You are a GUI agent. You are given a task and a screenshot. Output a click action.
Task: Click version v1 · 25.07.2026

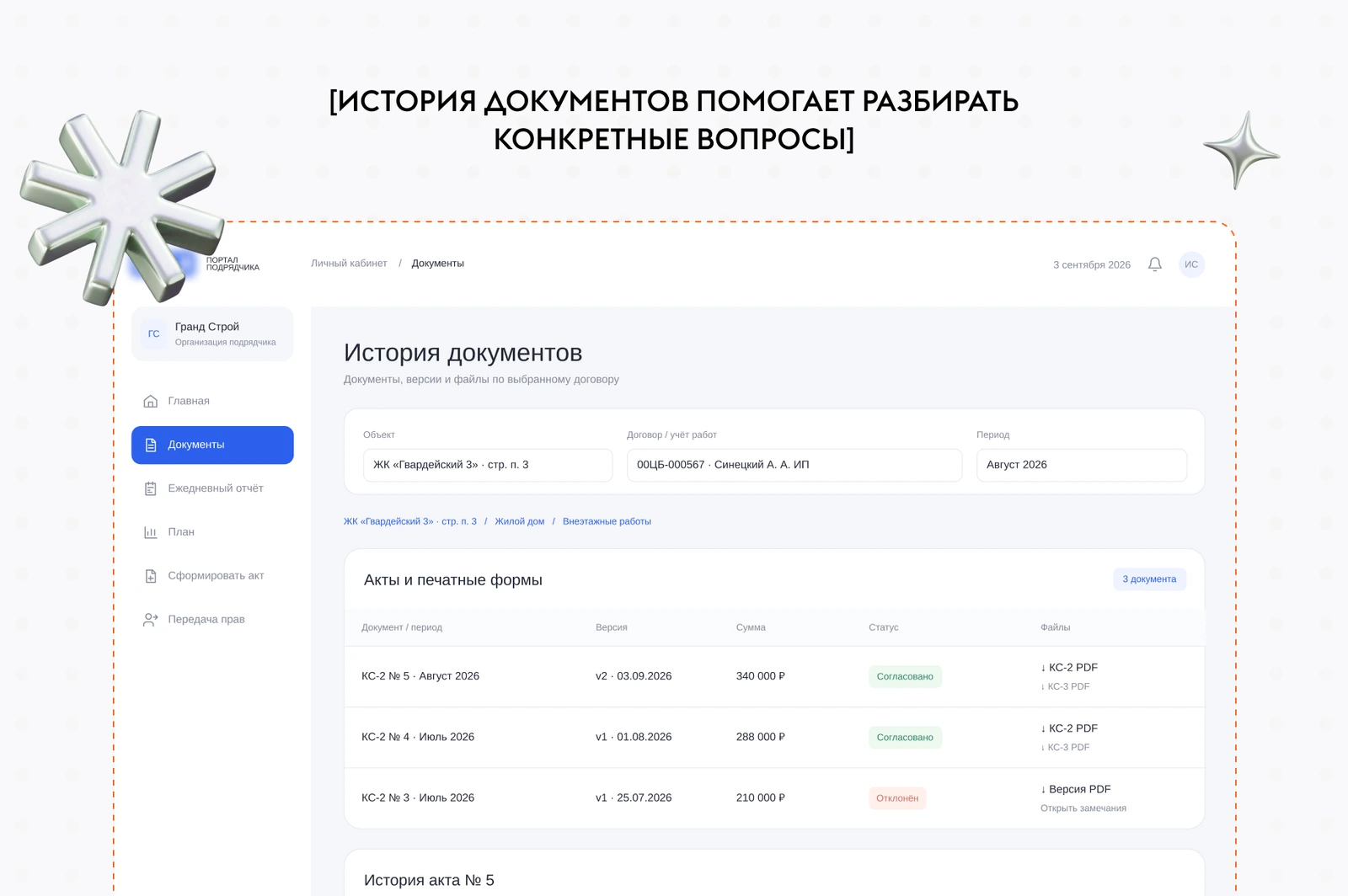(634, 797)
